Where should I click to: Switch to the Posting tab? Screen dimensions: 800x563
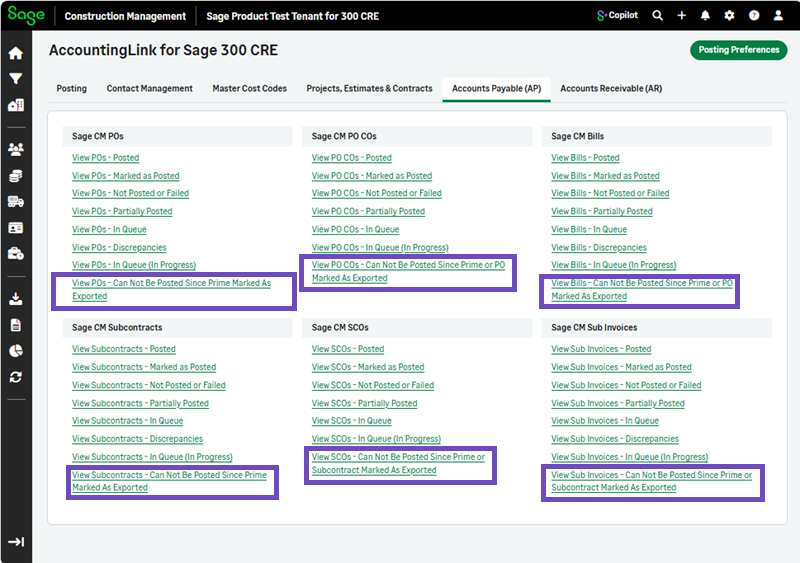click(71, 88)
